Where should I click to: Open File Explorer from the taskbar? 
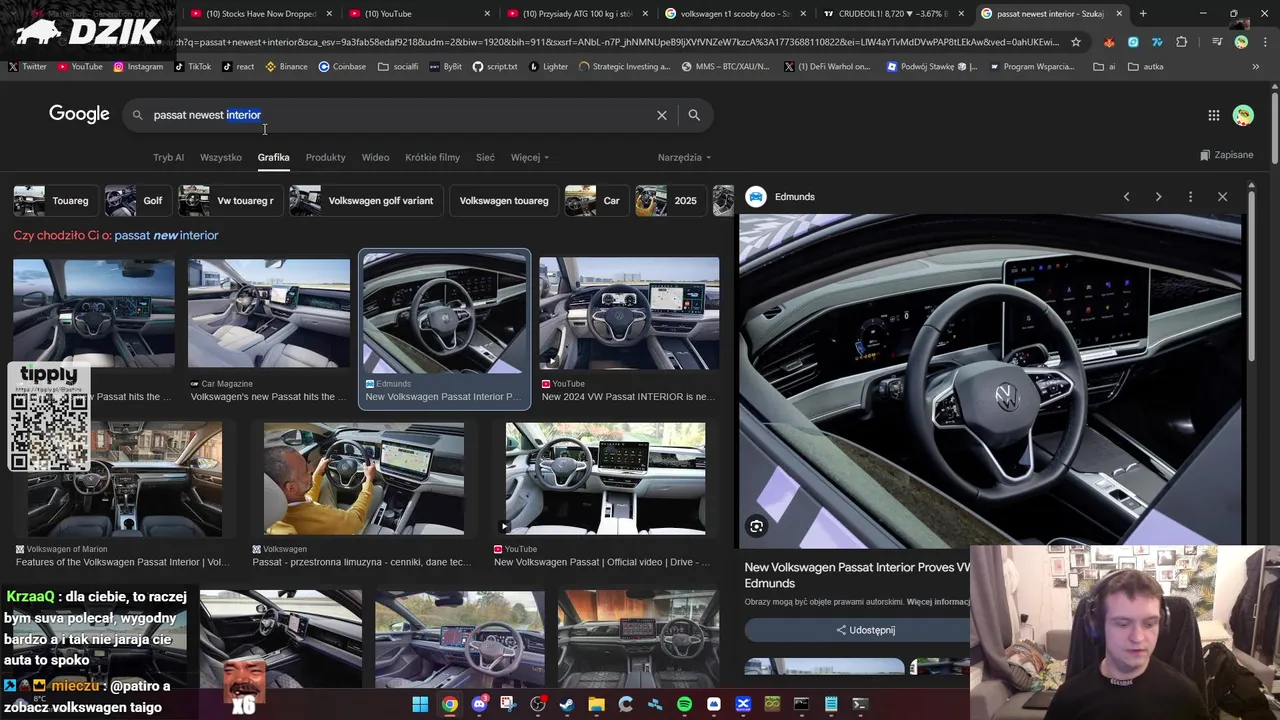point(596,704)
